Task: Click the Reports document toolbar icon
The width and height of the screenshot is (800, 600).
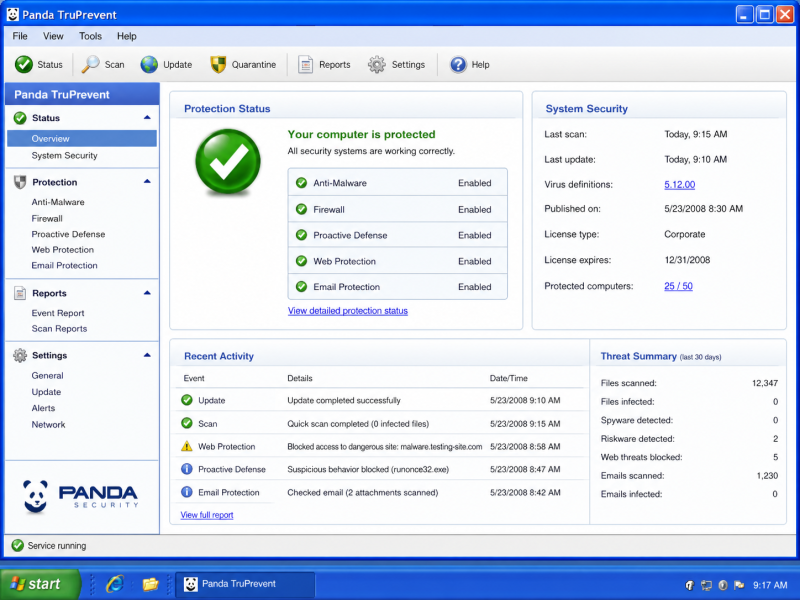Action: 305,64
